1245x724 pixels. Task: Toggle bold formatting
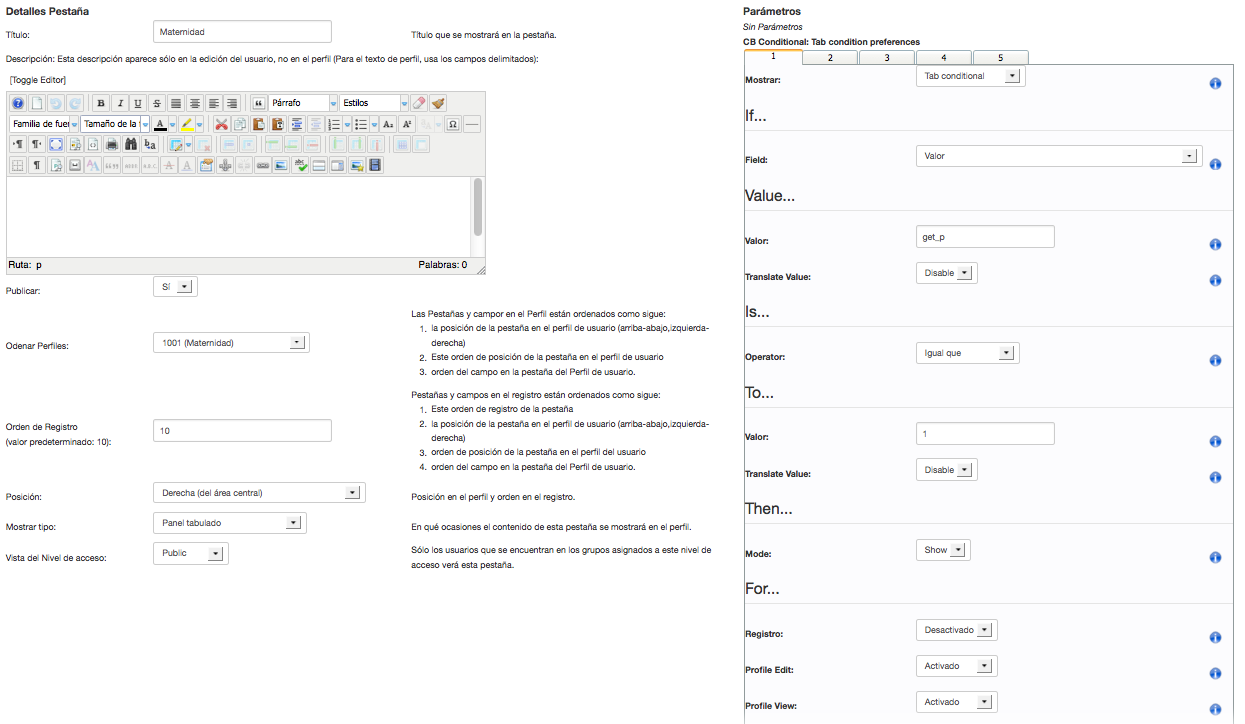(101, 103)
